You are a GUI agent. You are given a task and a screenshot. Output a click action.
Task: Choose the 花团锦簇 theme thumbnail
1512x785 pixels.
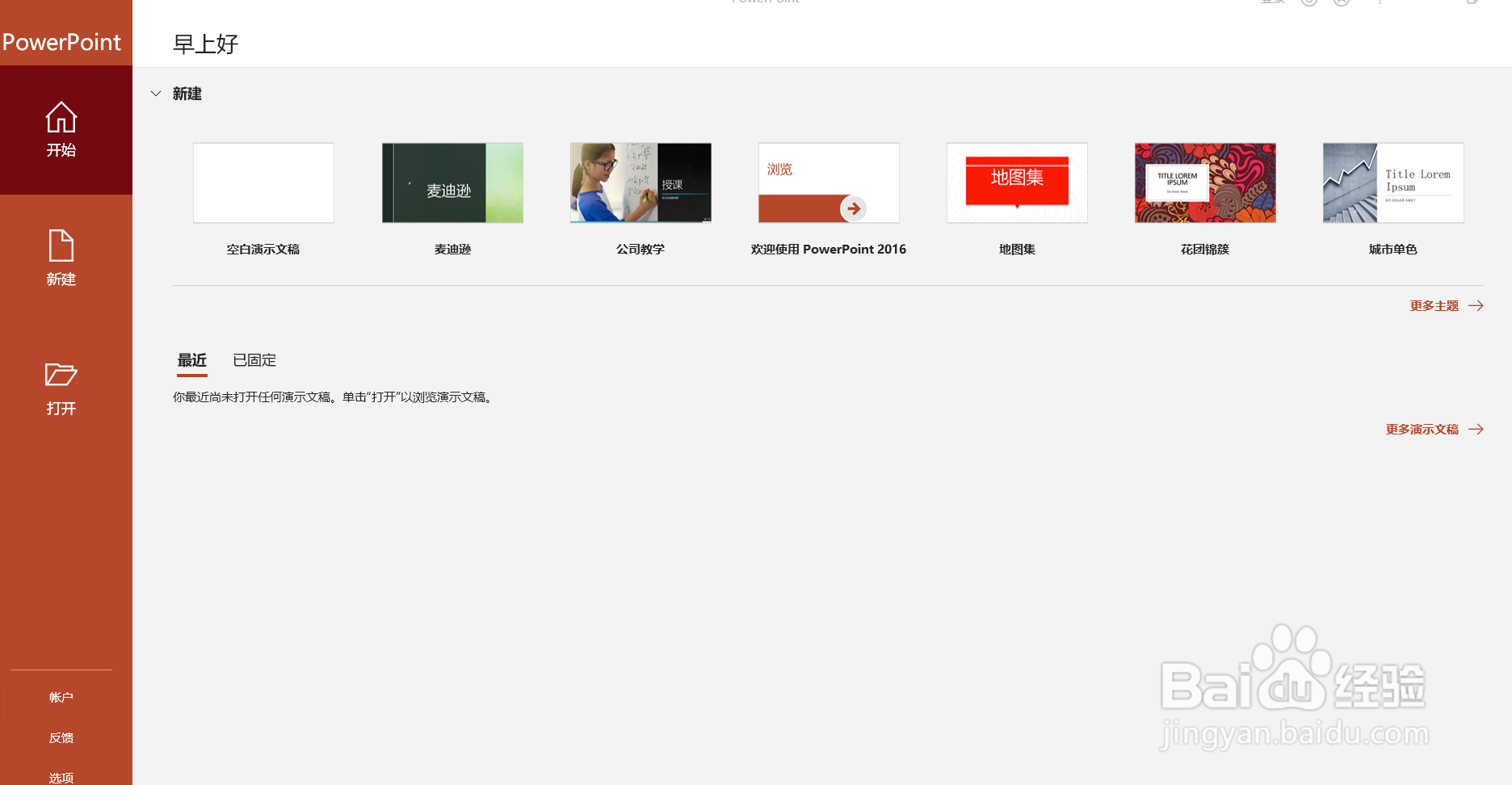pos(1205,183)
